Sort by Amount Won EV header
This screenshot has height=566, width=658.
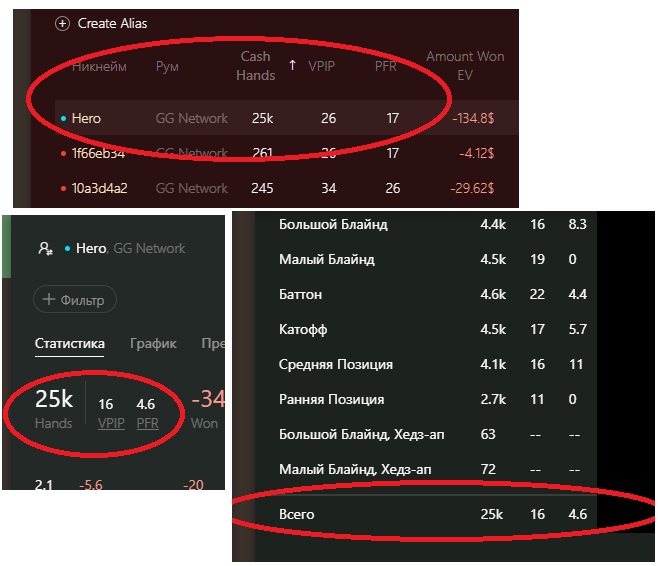pos(465,66)
